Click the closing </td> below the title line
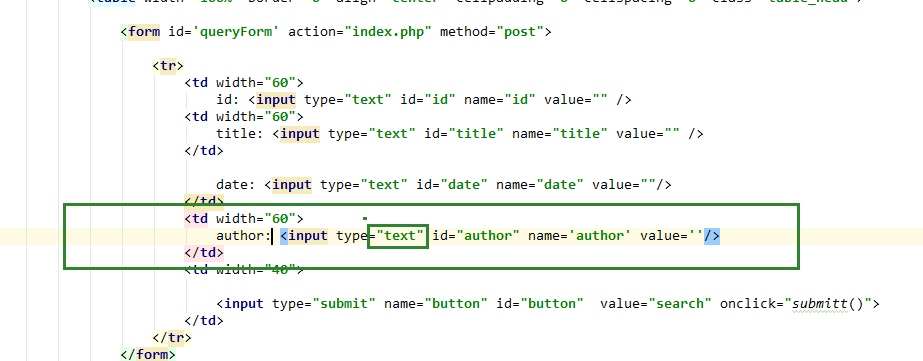Viewport: 923px width, 361px height. (x=204, y=151)
